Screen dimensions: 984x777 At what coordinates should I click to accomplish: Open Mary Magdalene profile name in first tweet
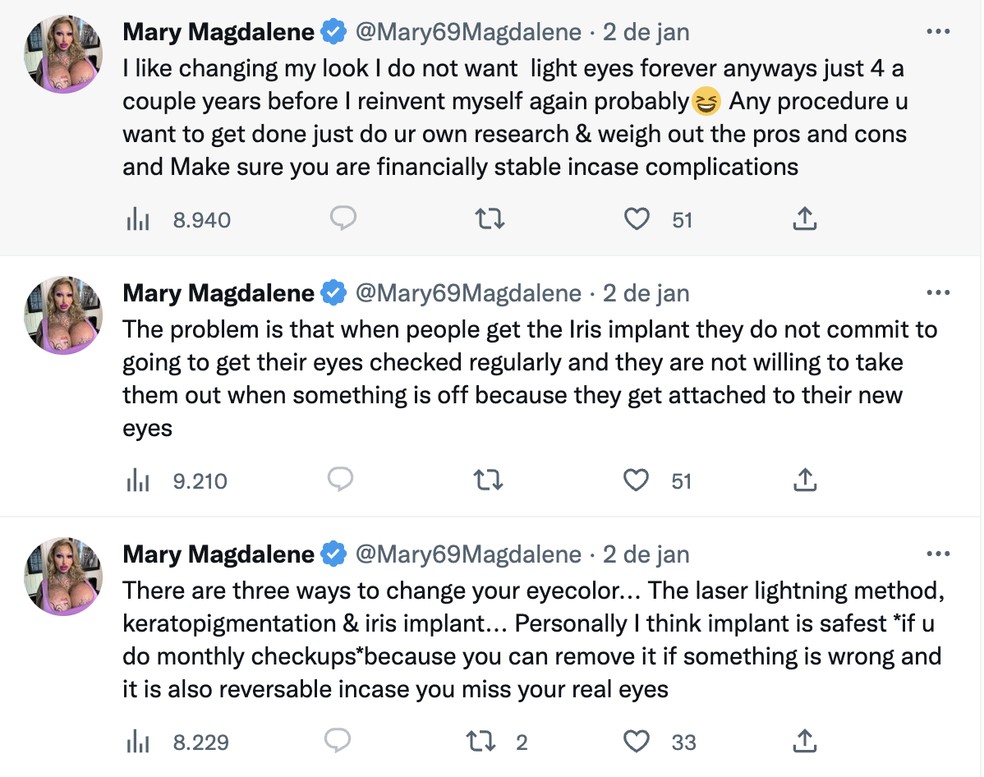pyautogui.click(x=218, y=32)
